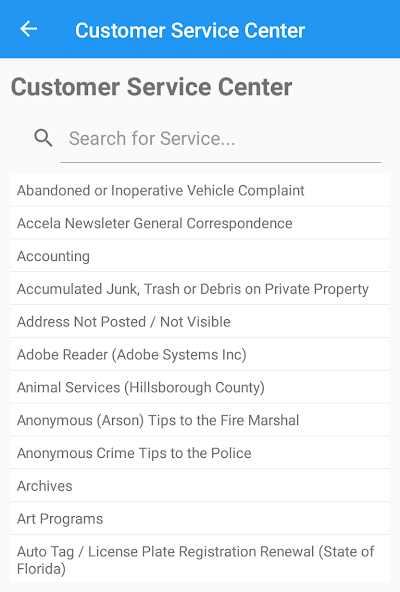Tap the back arrow icon
This screenshot has height=592, width=400.
pos(29,29)
